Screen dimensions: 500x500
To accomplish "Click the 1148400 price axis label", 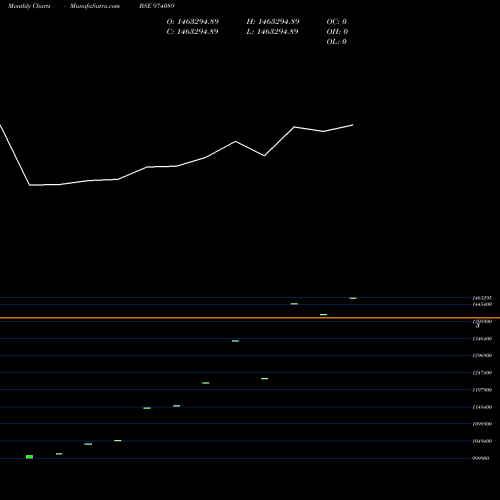I will 482,407.
